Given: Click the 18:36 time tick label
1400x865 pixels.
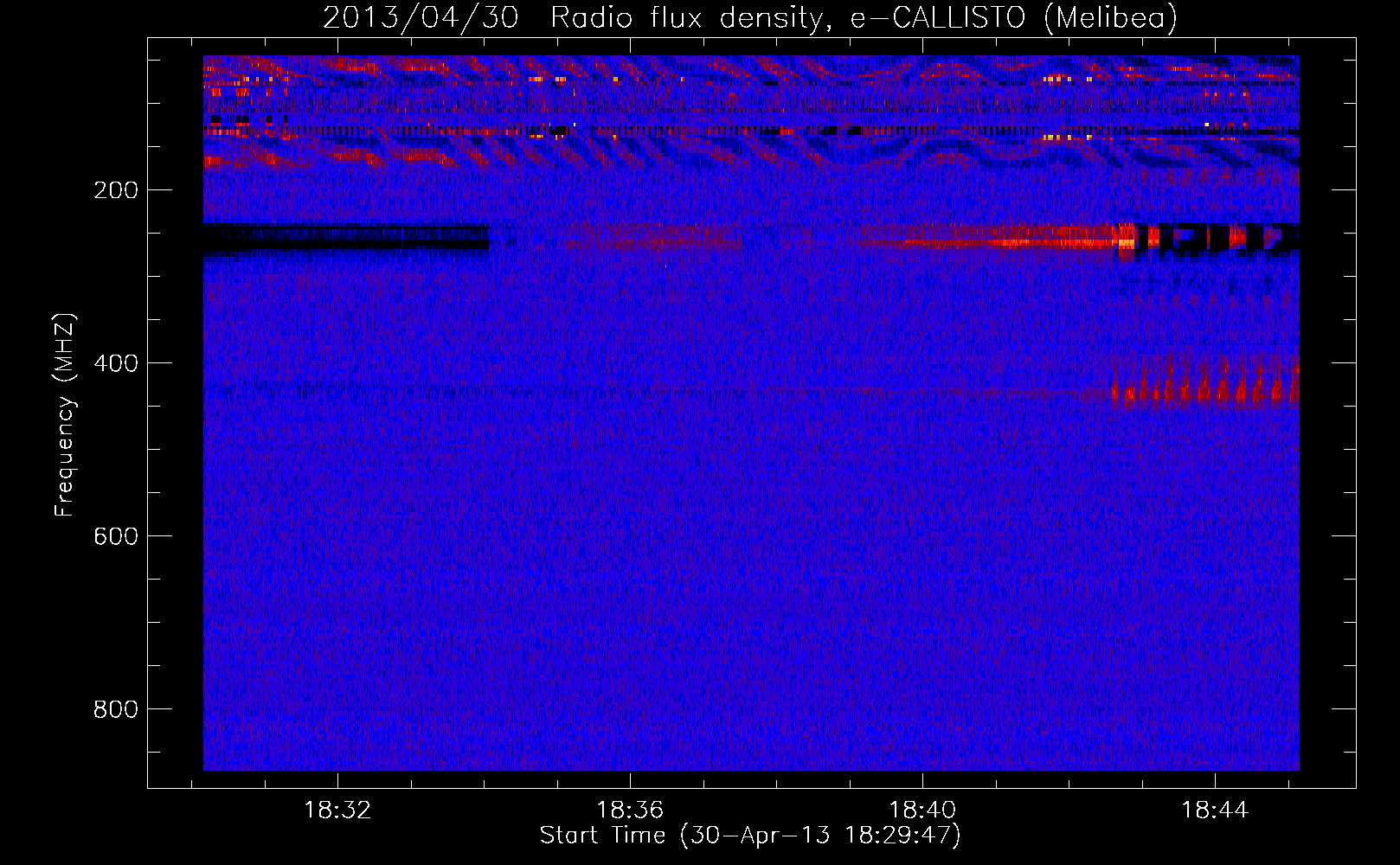Looking at the screenshot, I should 630,811.
